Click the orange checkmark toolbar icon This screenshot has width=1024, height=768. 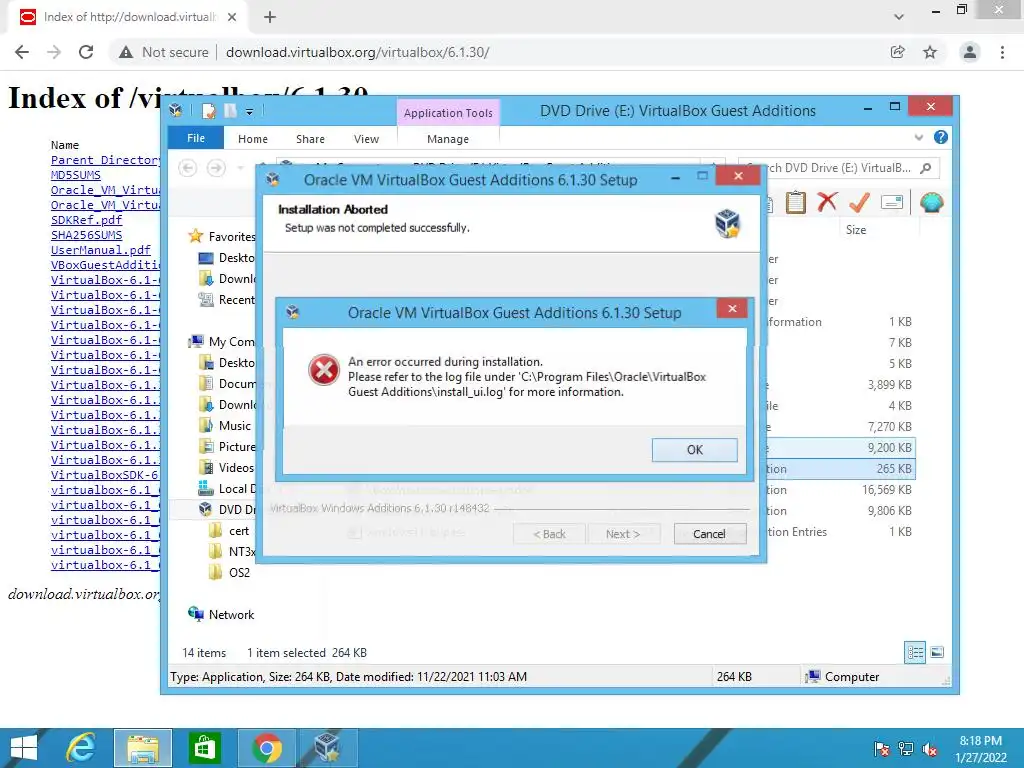[x=859, y=202]
